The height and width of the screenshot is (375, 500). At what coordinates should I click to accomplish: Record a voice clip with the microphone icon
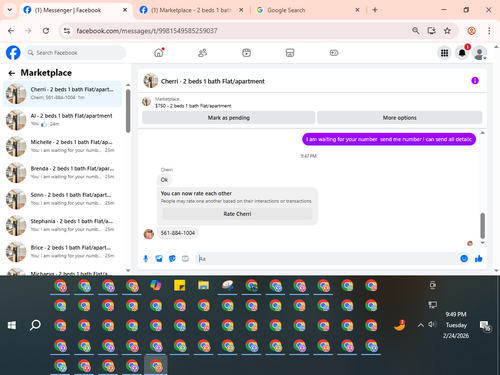(x=146, y=258)
